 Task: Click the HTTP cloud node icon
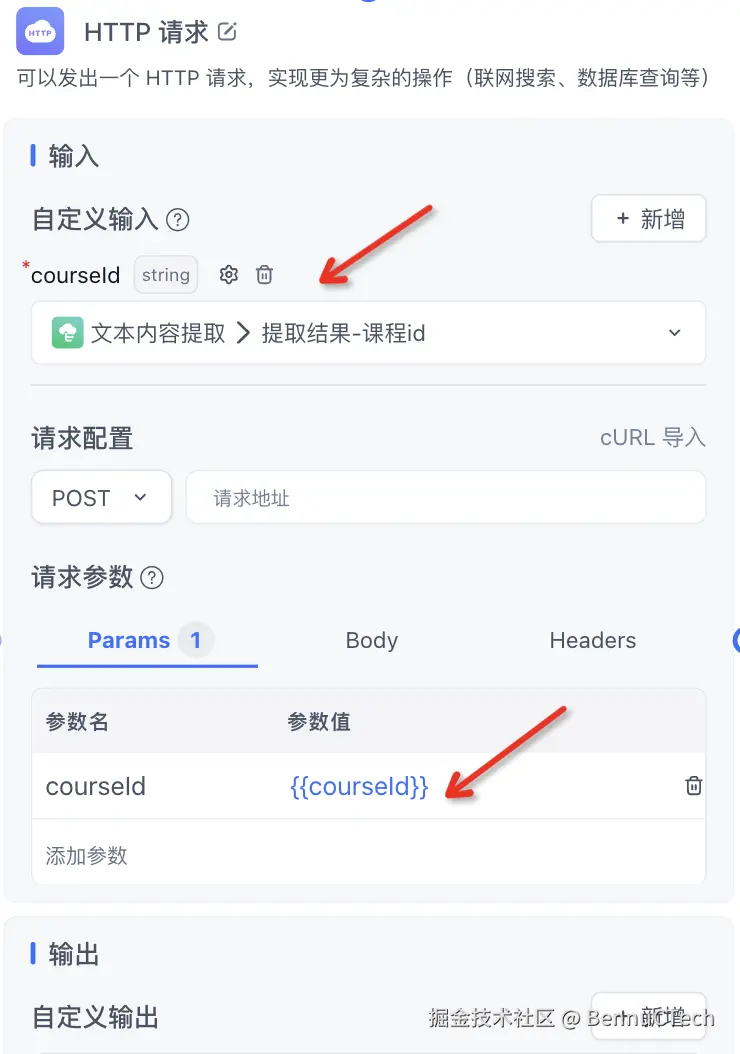tap(40, 31)
